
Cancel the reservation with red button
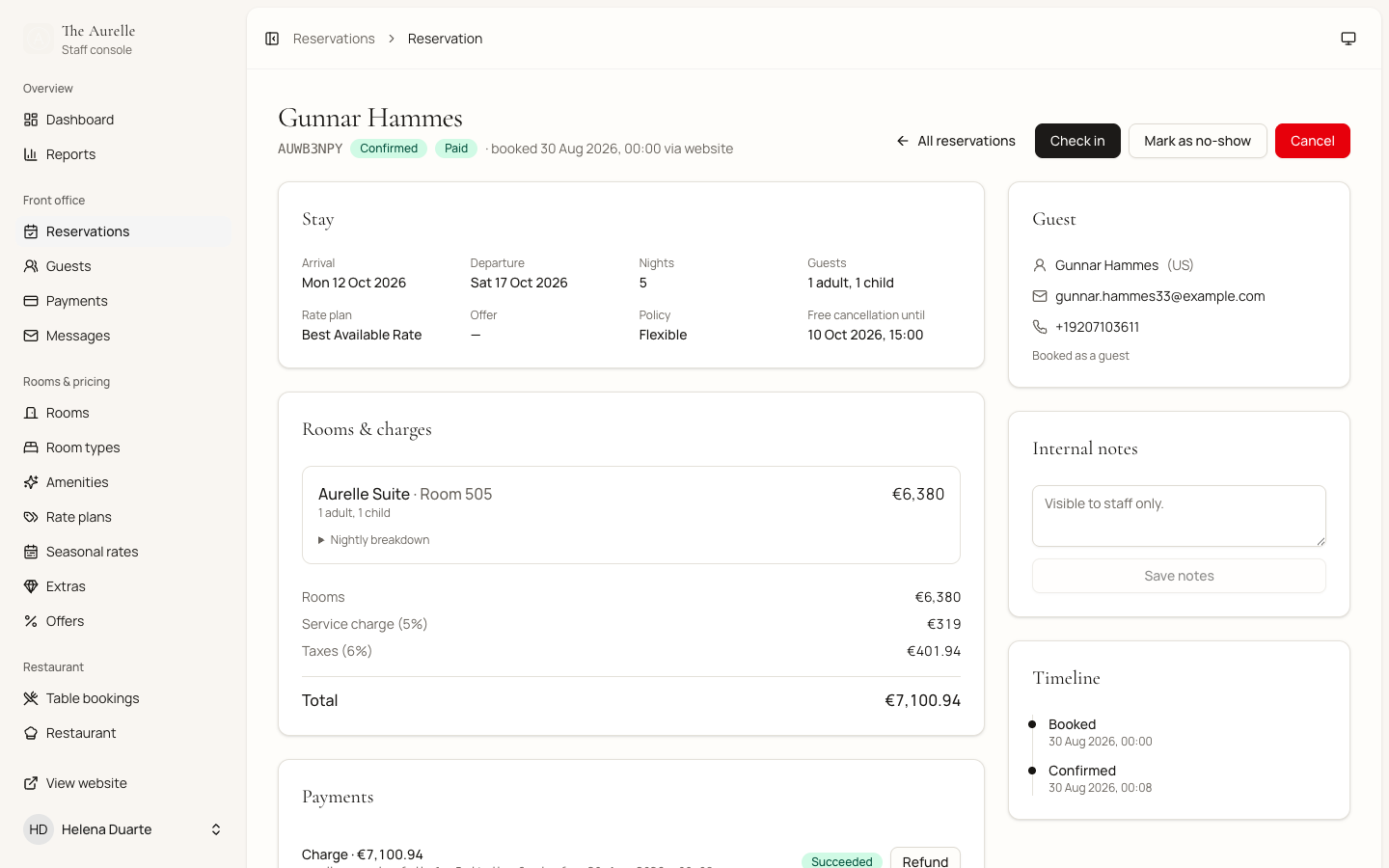coord(1312,141)
